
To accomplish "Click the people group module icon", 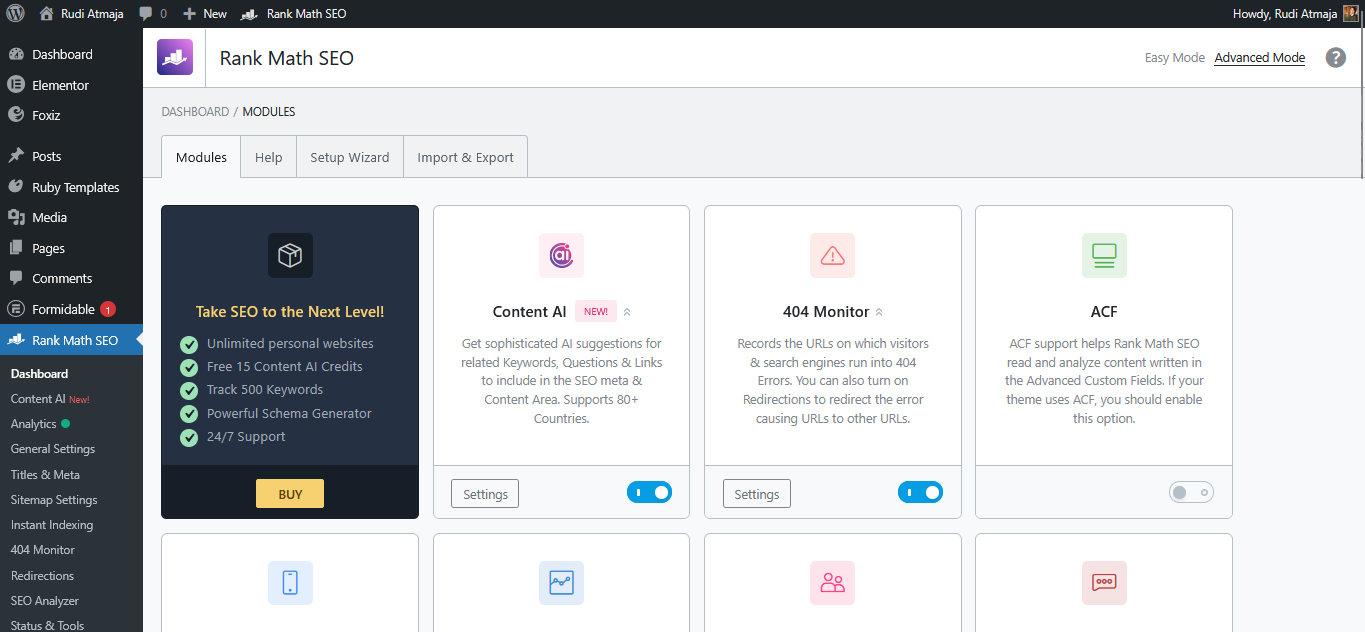I will pos(832,583).
